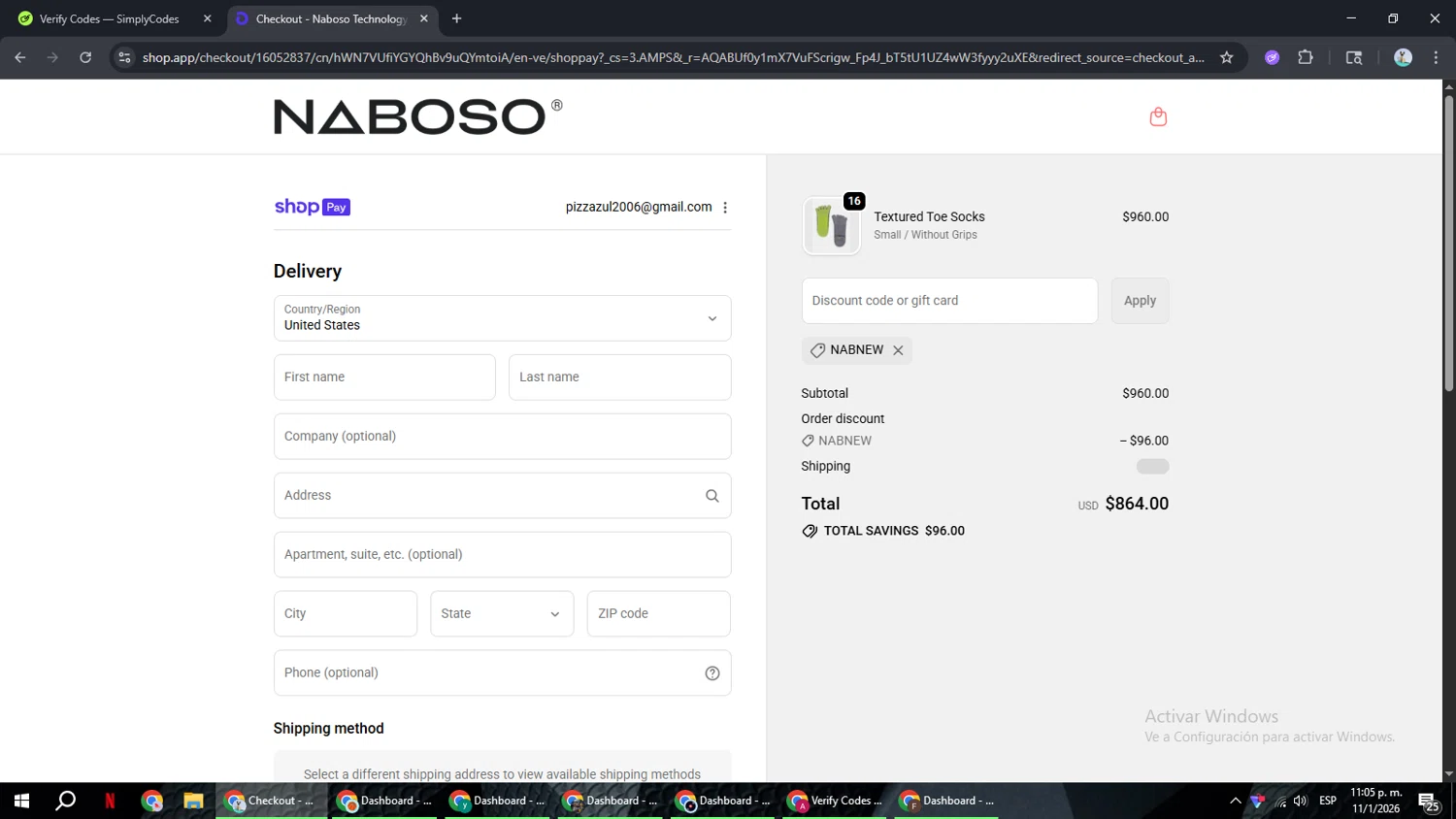The width and height of the screenshot is (1456, 819).
Task: Apply the discount code
Action: [x=1140, y=301]
